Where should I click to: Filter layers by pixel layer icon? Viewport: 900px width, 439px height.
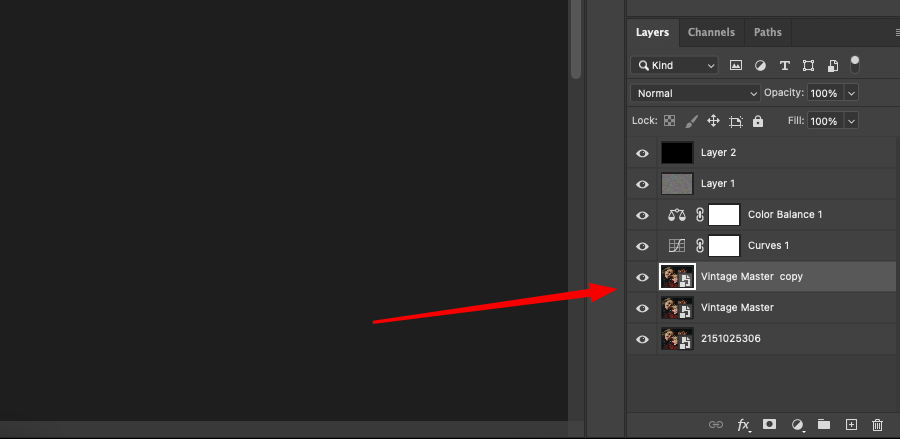735,65
